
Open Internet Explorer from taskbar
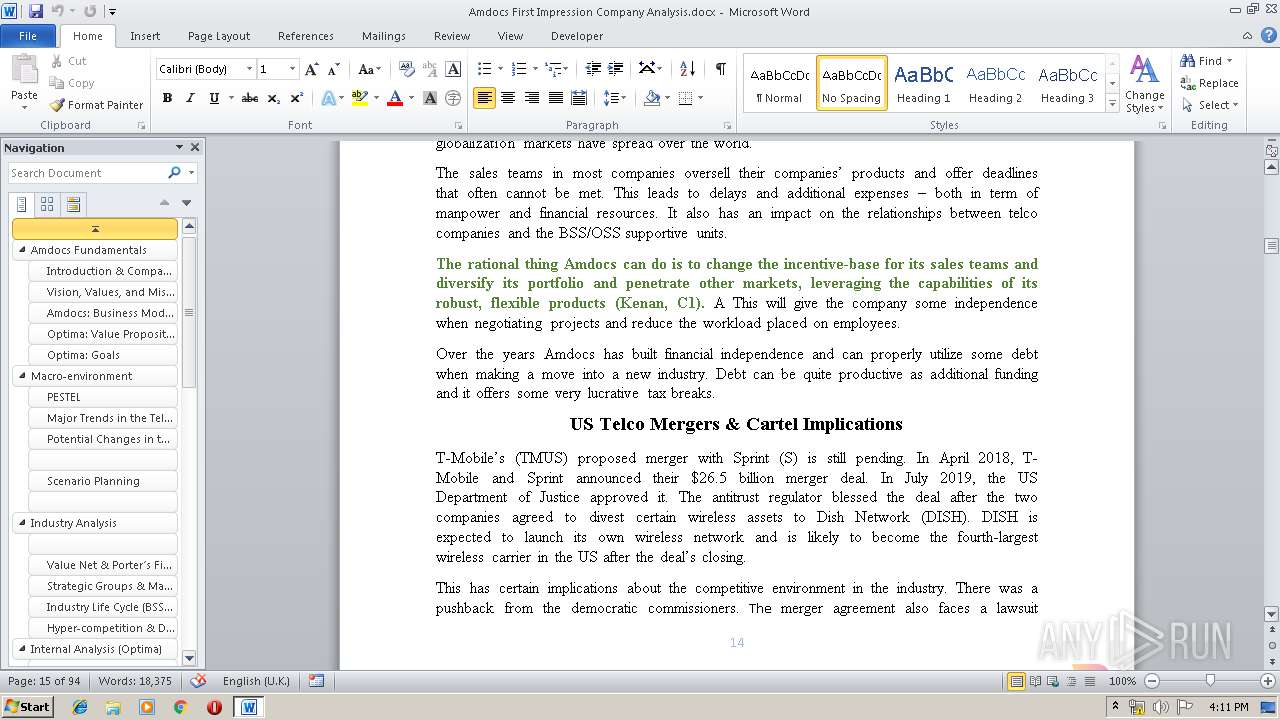80,707
